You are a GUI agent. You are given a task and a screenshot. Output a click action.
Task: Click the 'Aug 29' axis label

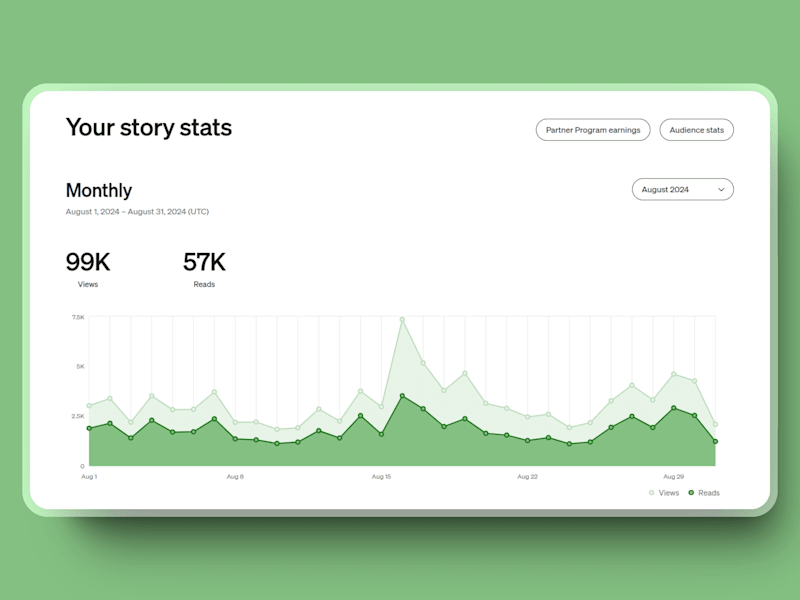673,477
